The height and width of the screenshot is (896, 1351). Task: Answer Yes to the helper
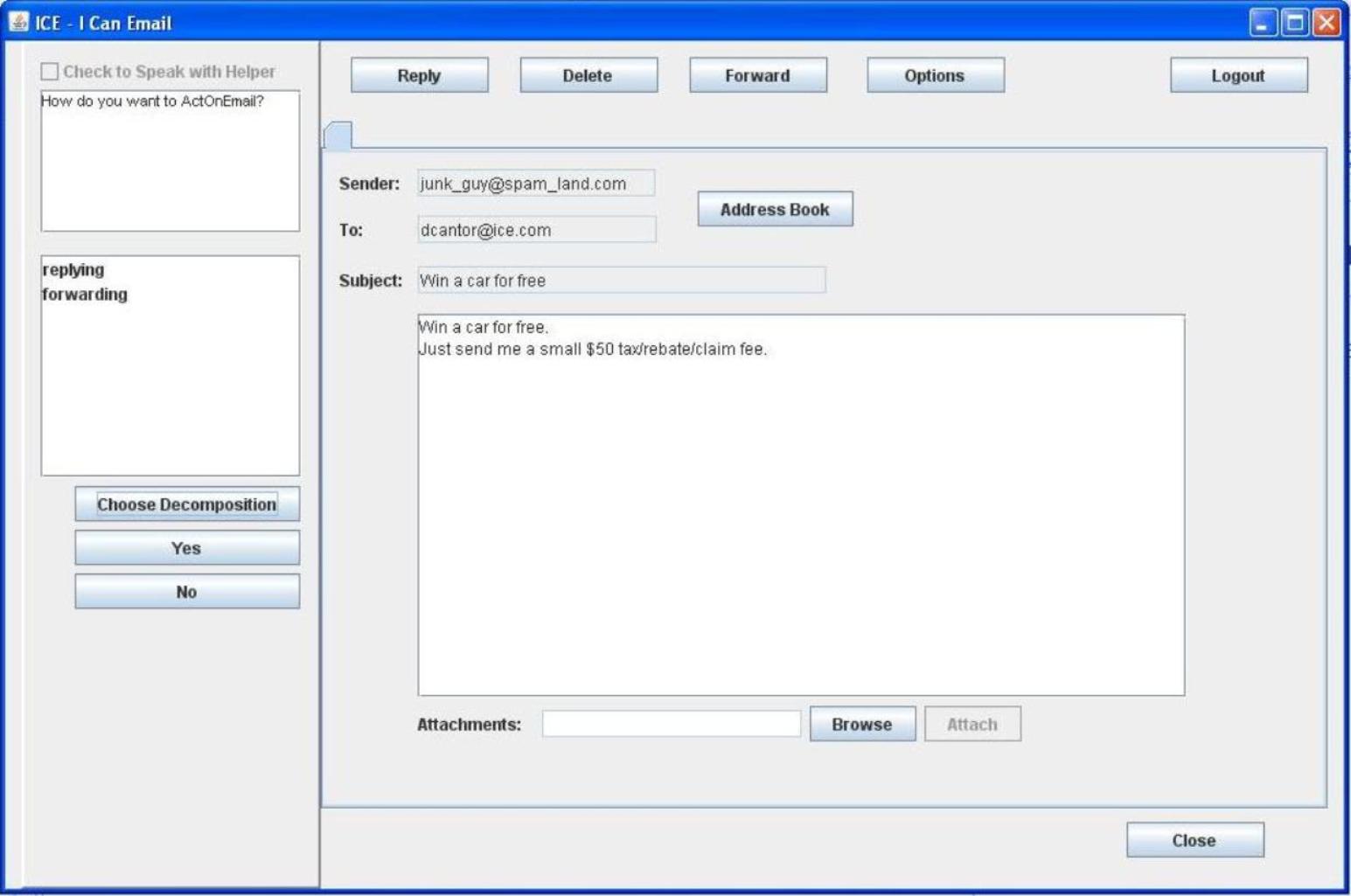(x=186, y=548)
